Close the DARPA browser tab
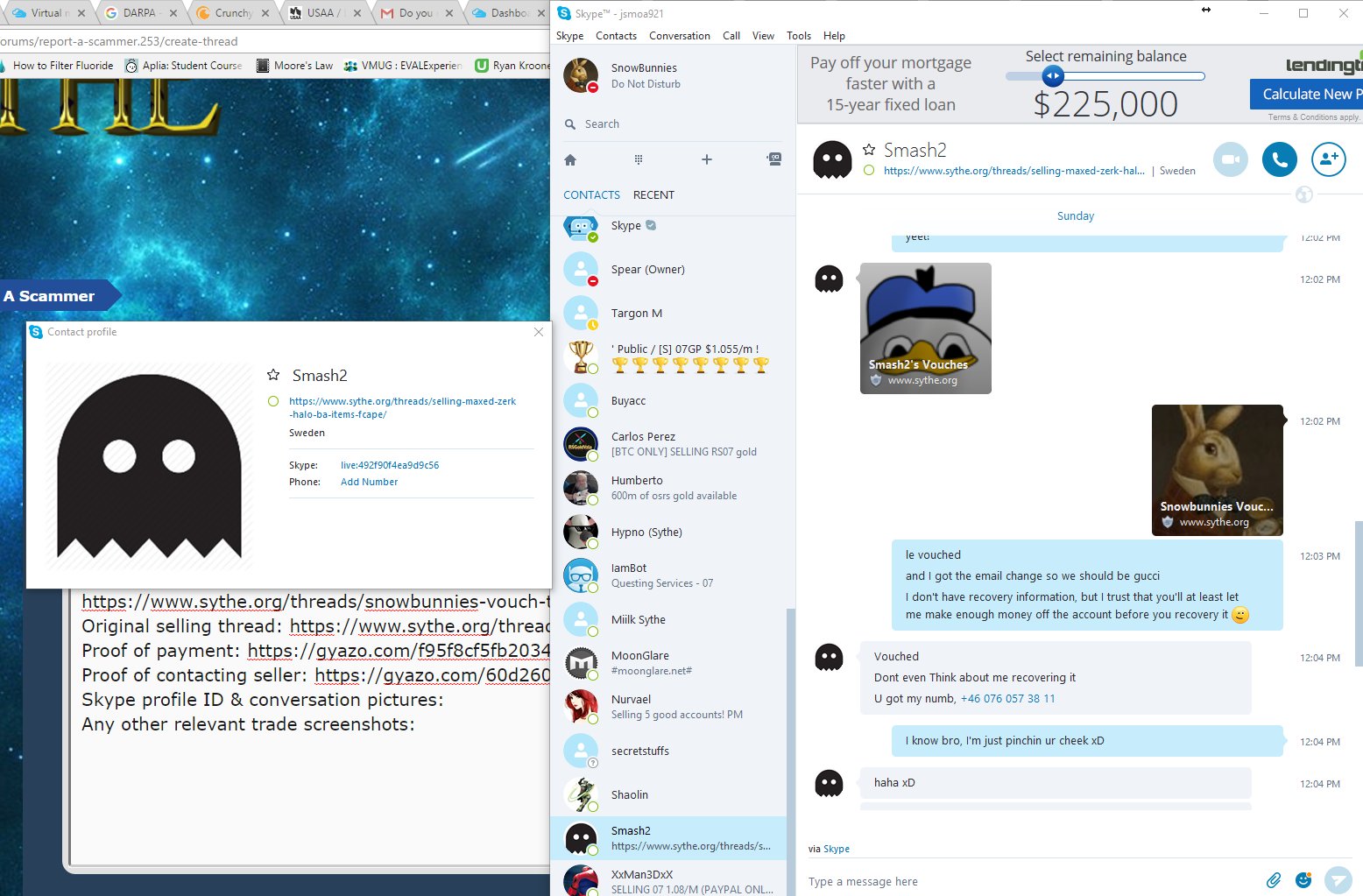Screen dimensions: 1363x896 [173, 13]
